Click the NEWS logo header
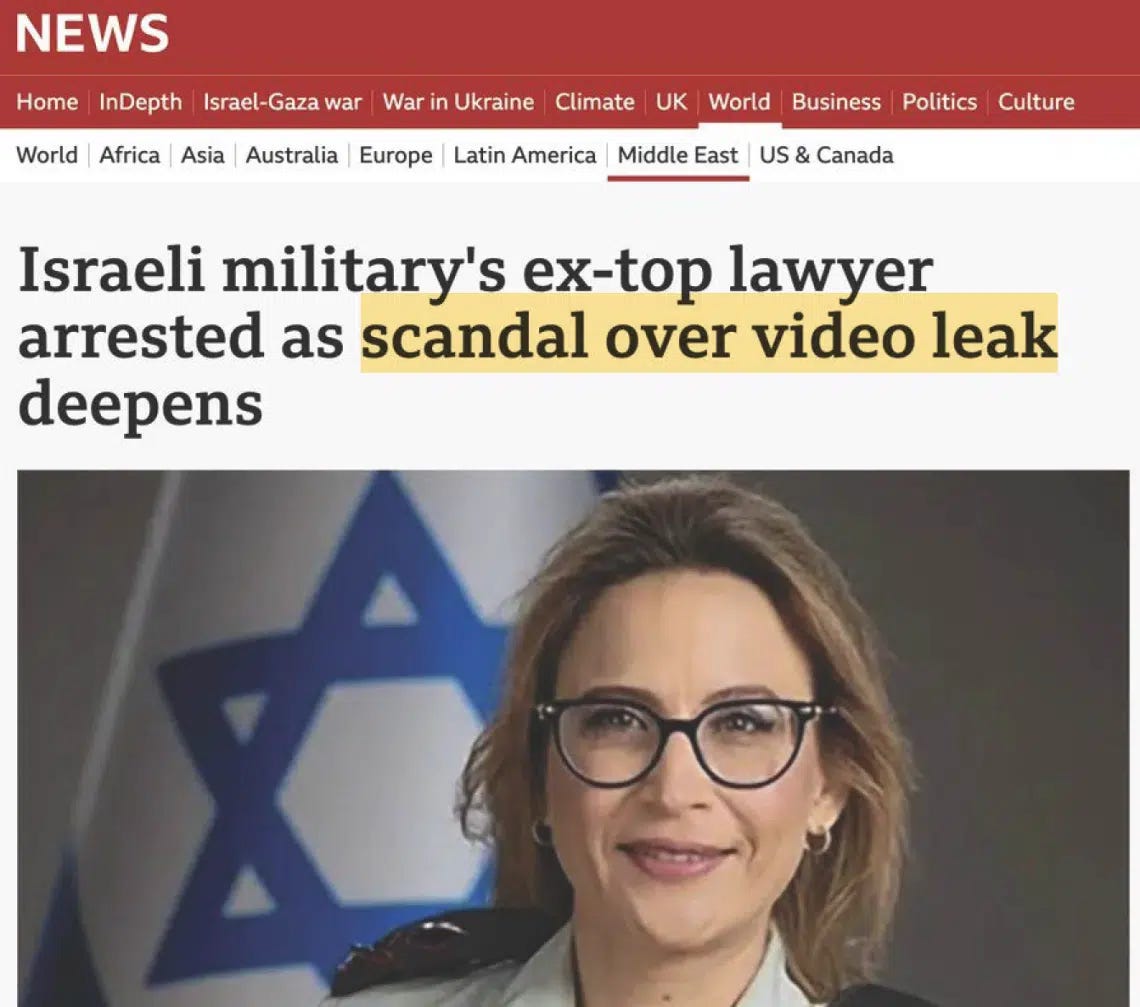The height and width of the screenshot is (1007, 1140). point(92,33)
